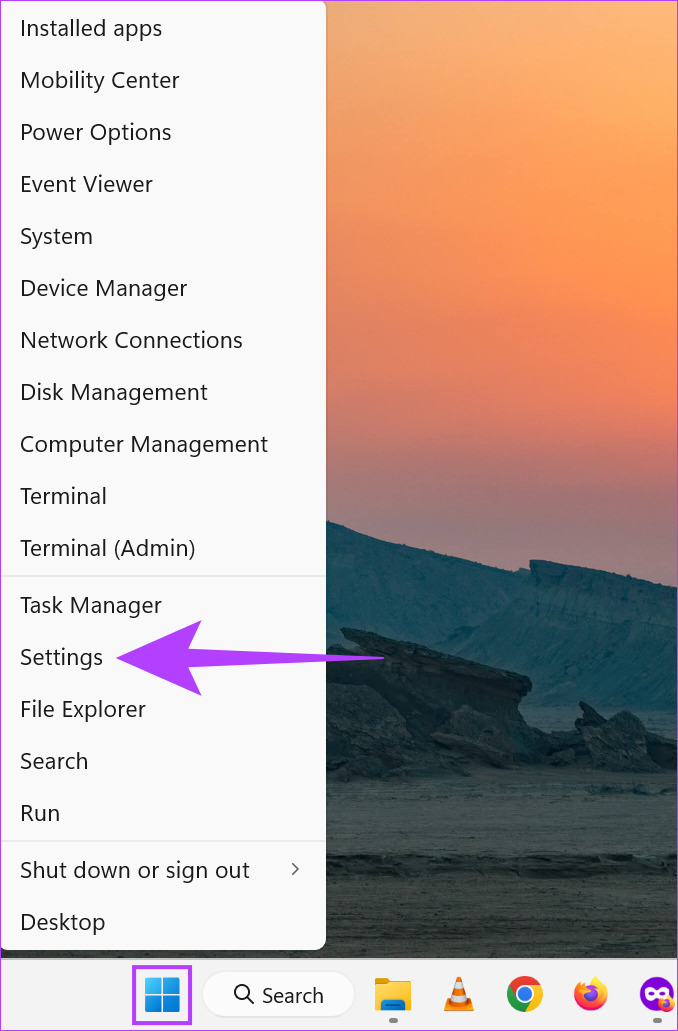This screenshot has width=678, height=1031.
Task: Open File Explorer from the taskbar
Action: tap(393, 994)
